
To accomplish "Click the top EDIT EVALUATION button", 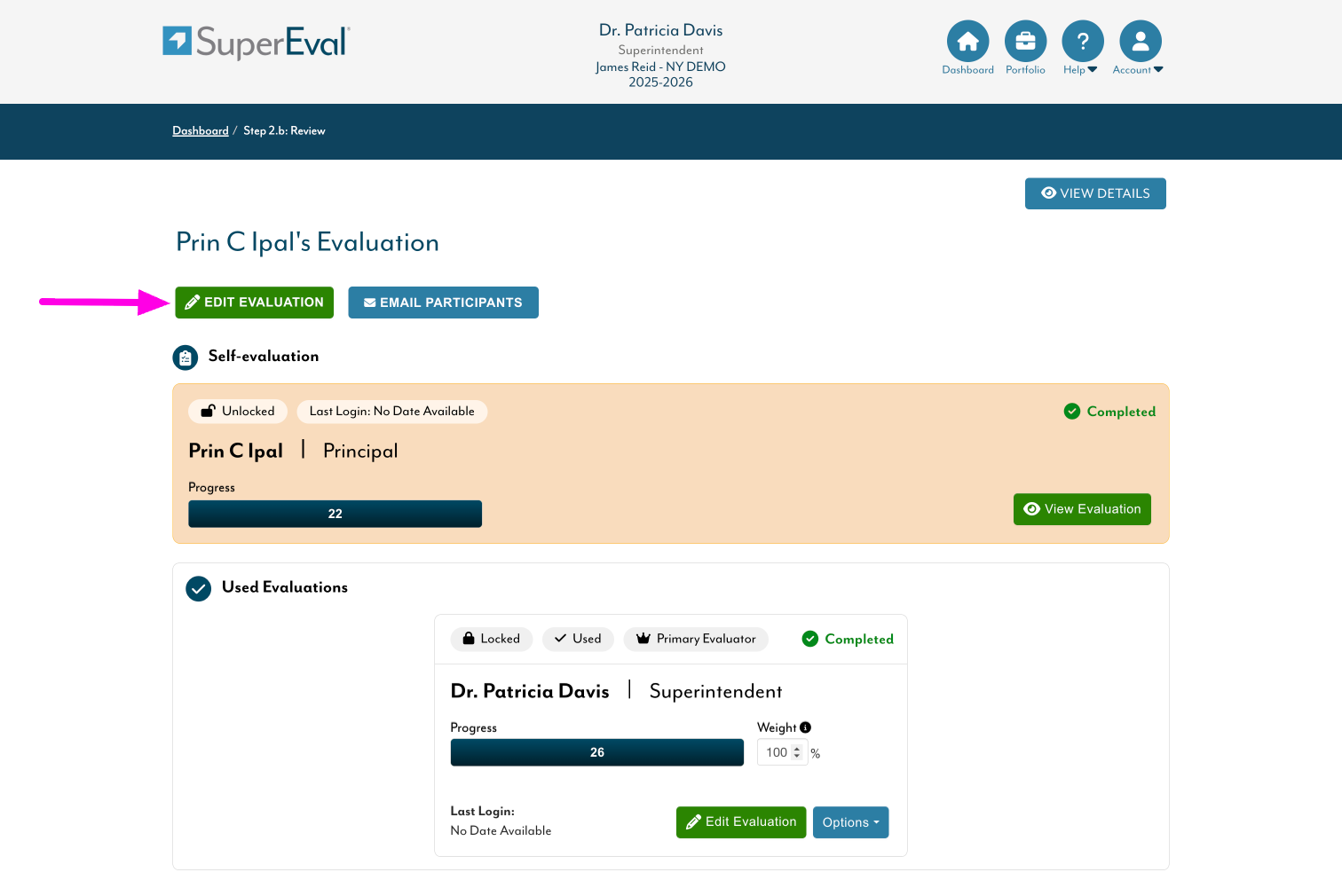I will 255,303.
